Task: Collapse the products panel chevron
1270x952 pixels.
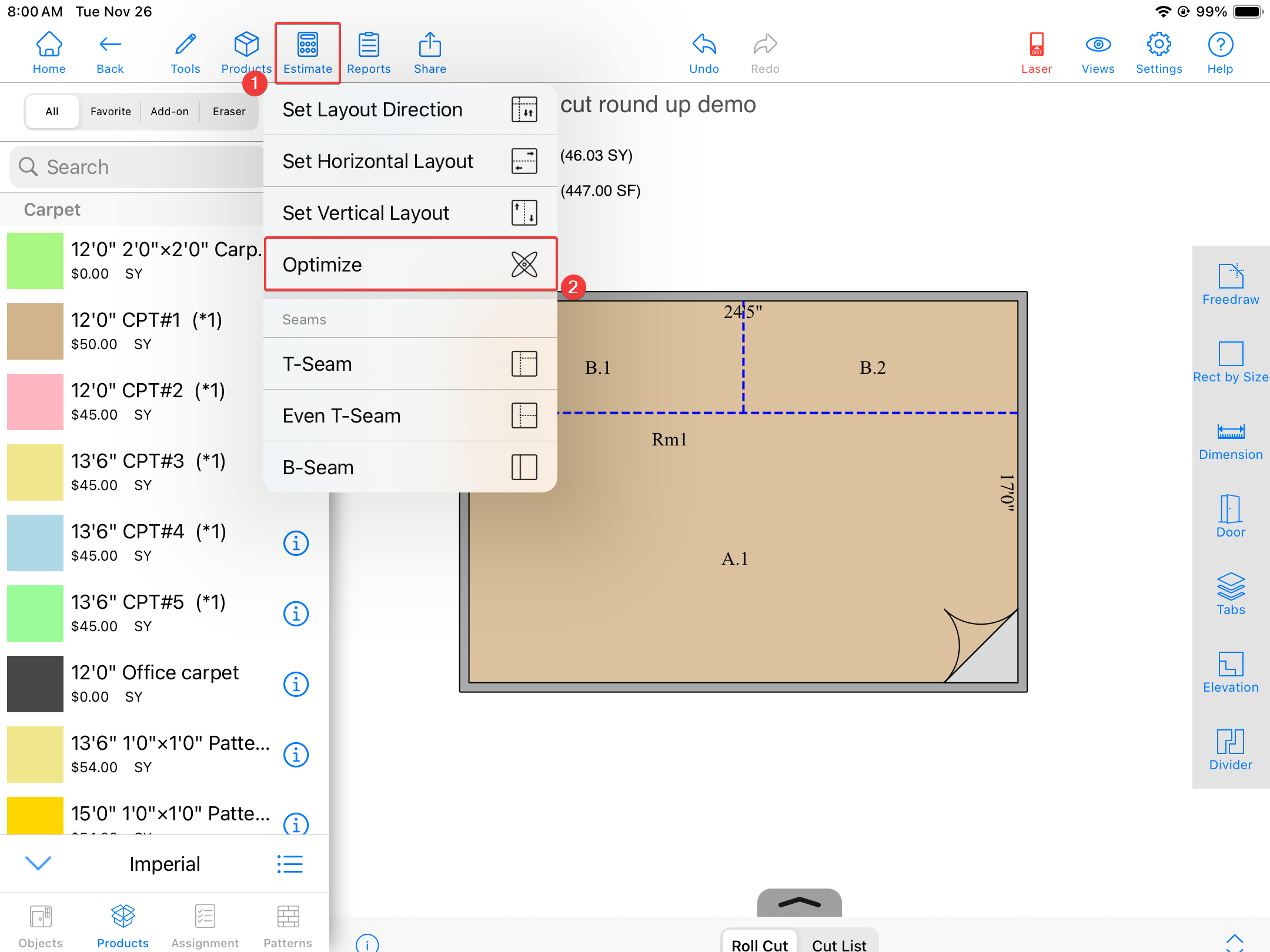Action: pyautogui.click(x=39, y=863)
